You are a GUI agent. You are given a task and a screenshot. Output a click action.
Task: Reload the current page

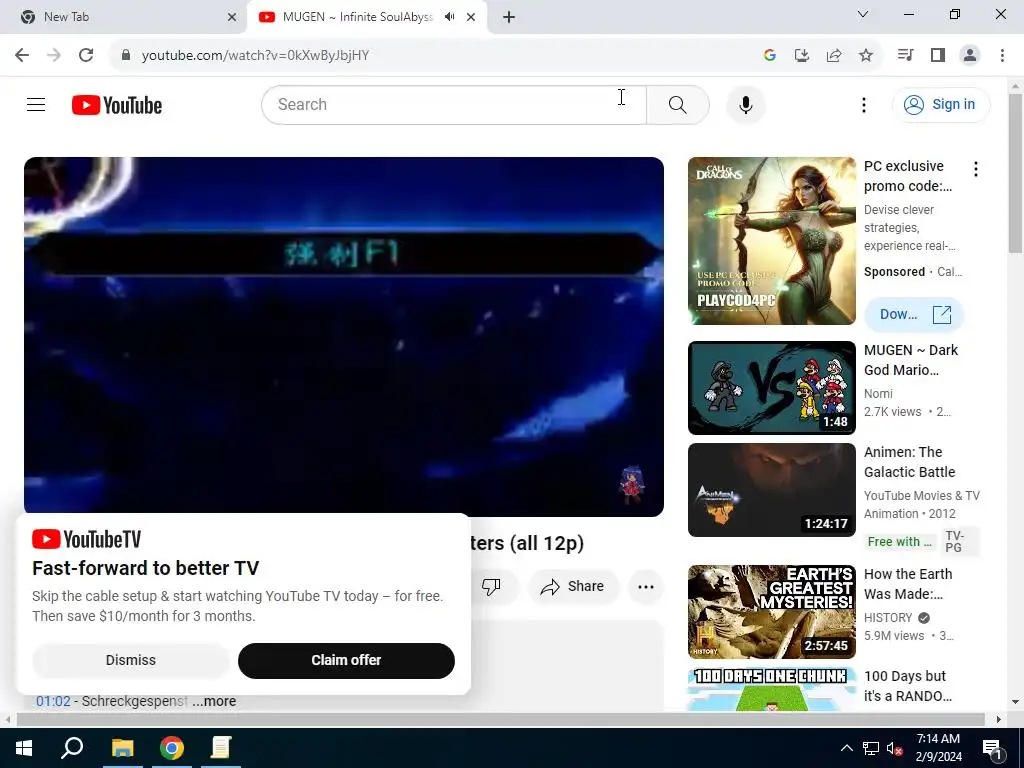click(86, 55)
